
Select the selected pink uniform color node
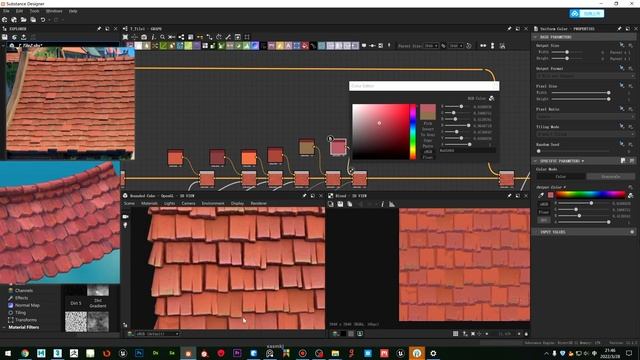(x=338, y=147)
